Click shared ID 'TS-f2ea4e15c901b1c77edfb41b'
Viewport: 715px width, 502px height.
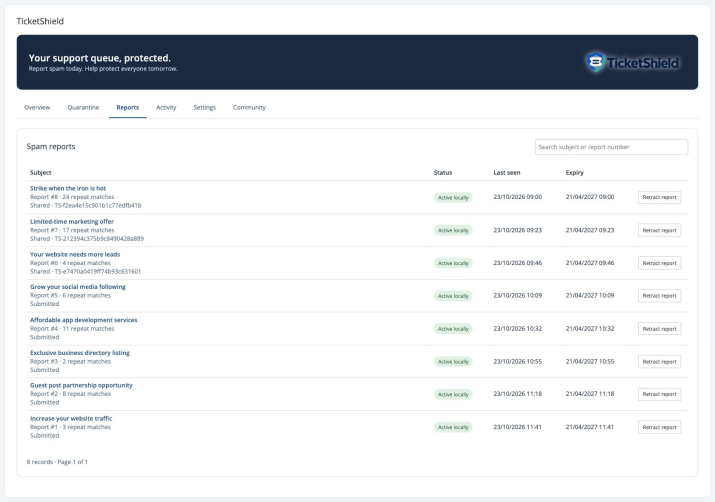(98, 206)
